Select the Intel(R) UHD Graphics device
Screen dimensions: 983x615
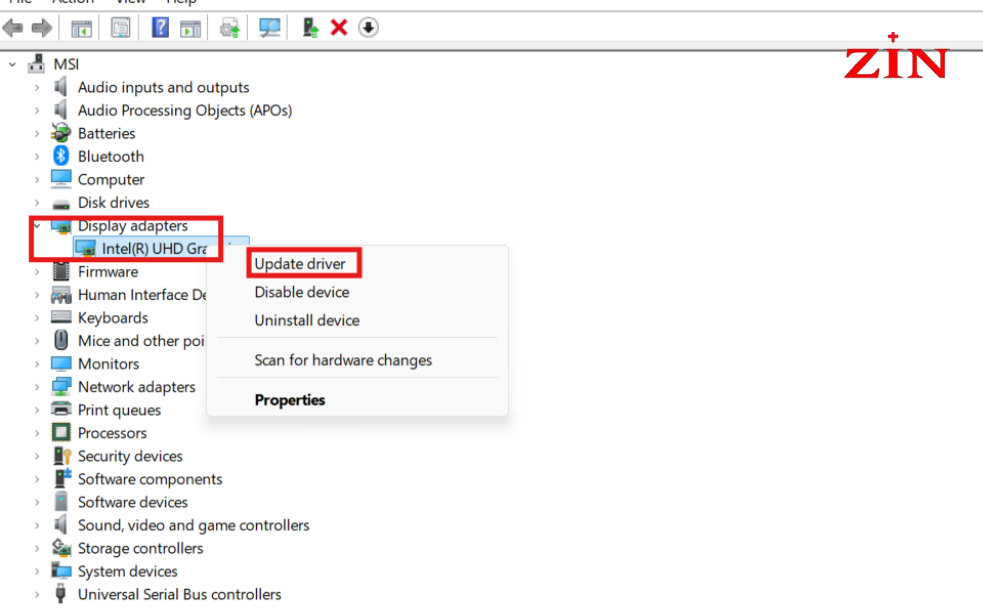[x=154, y=249]
